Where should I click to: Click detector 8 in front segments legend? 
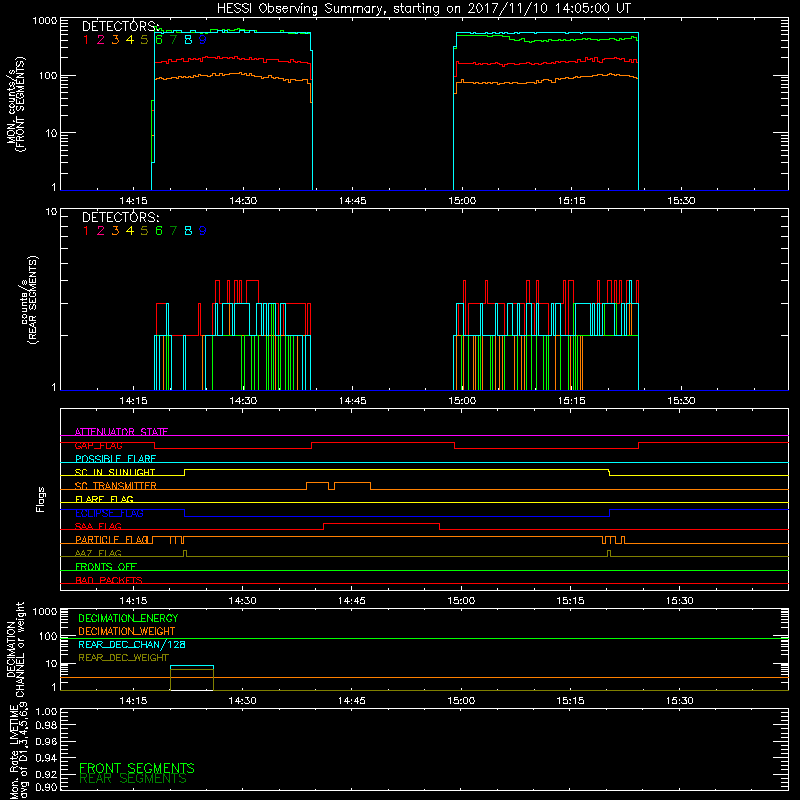point(188,39)
